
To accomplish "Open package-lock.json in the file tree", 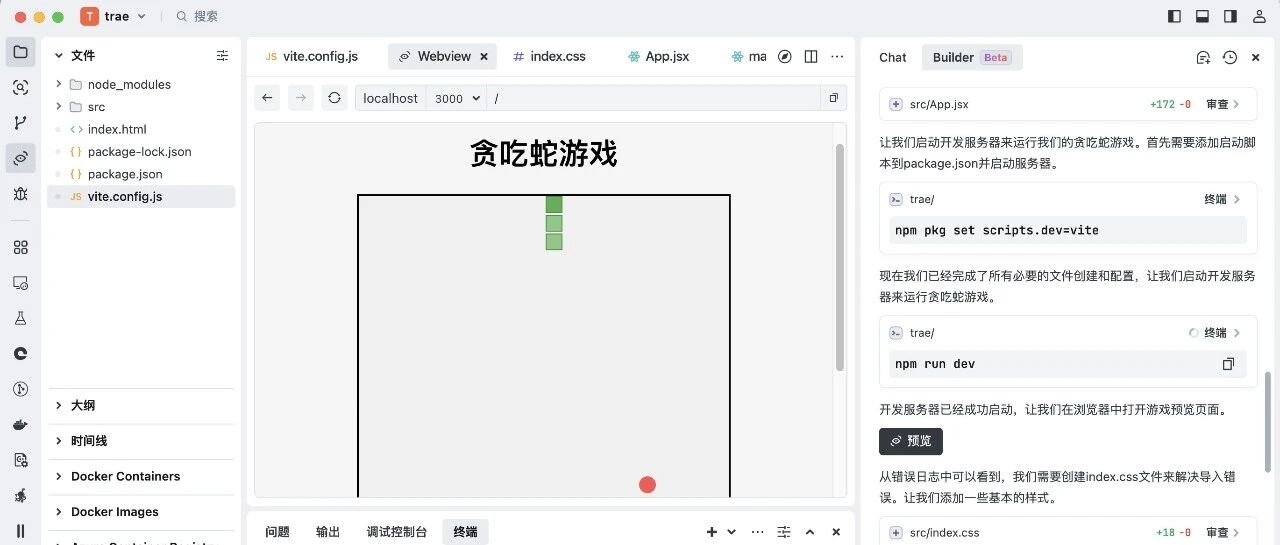I will 141,152.
